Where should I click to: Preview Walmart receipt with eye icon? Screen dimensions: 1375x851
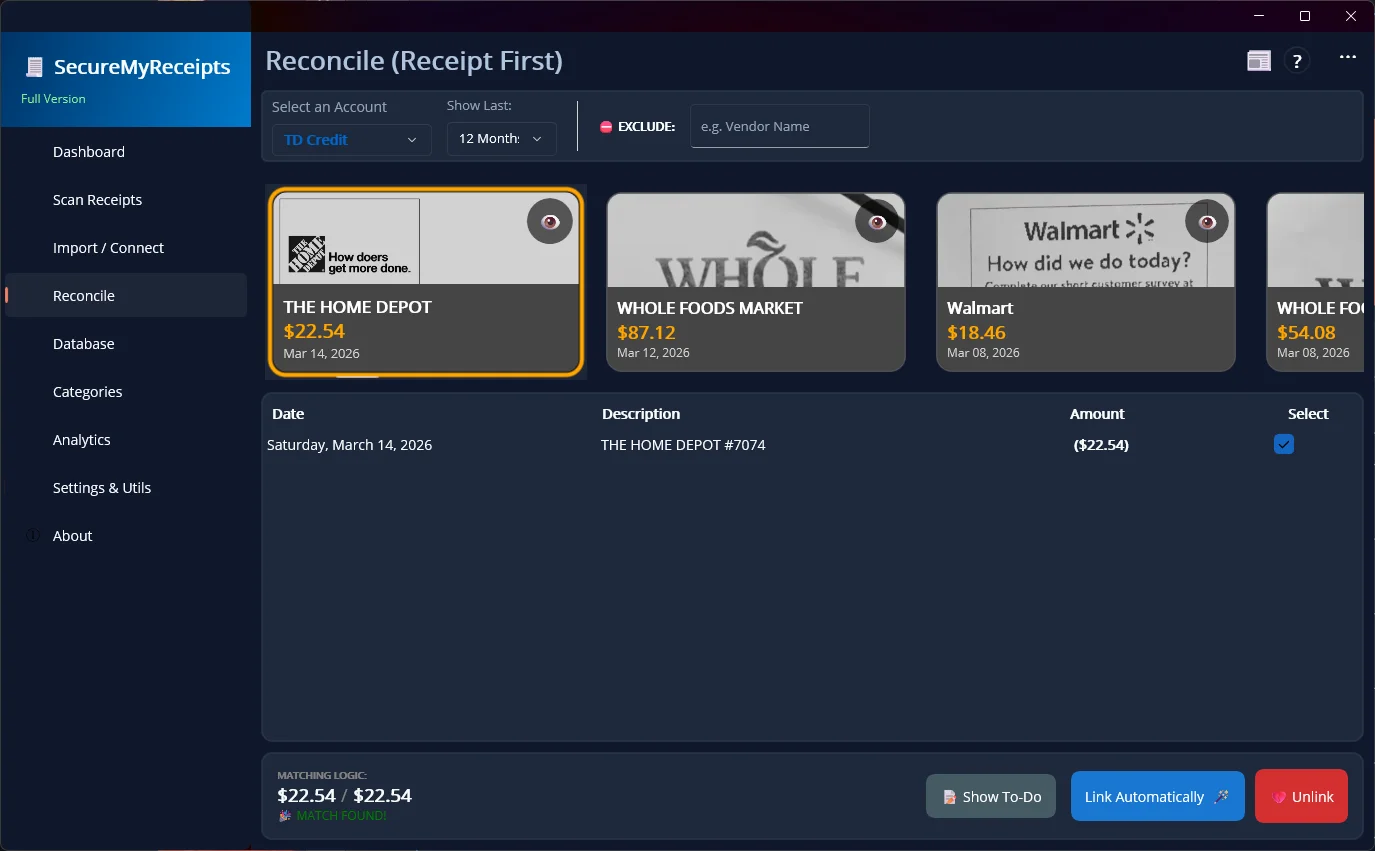1208,221
